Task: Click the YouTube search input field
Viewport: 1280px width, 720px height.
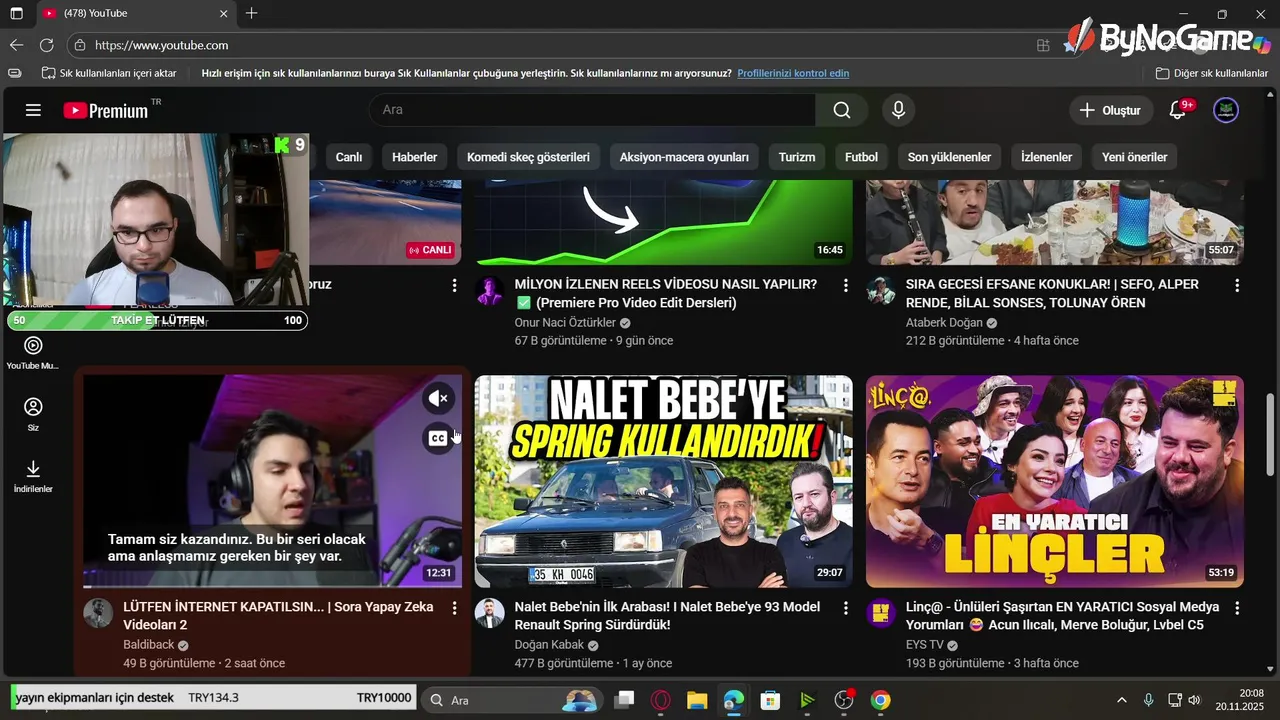Action: [x=592, y=110]
